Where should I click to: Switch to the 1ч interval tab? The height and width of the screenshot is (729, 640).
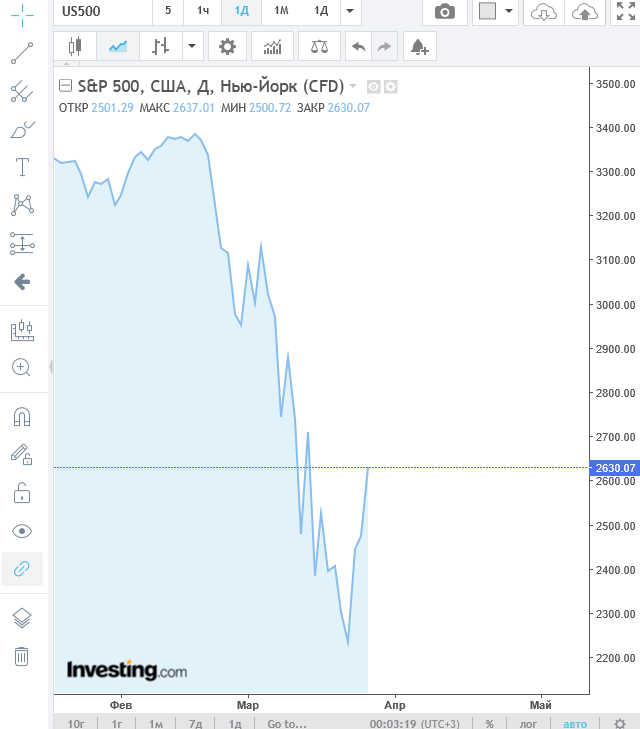click(203, 11)
